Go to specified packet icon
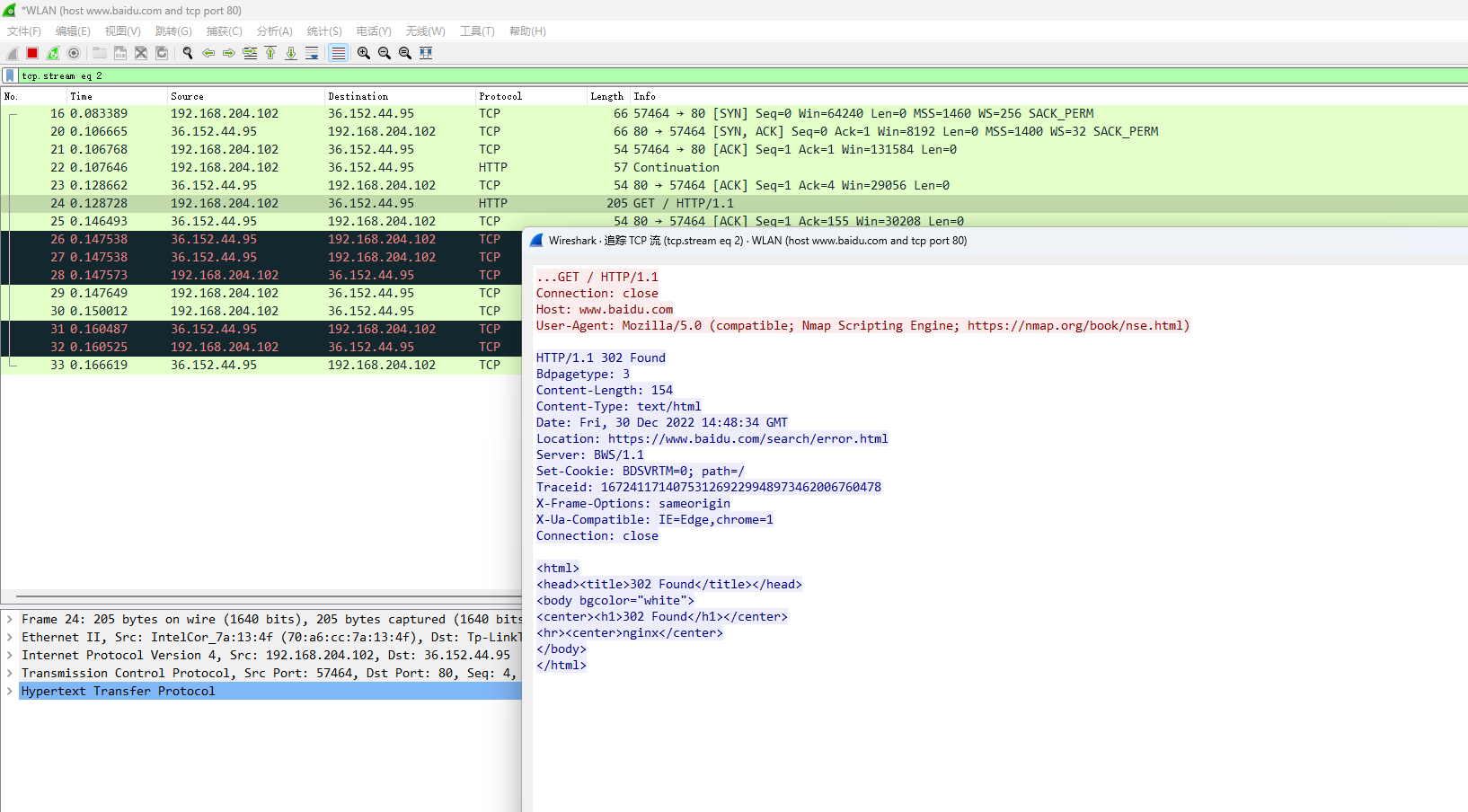The image size is (1468, 812). point(250,53)
